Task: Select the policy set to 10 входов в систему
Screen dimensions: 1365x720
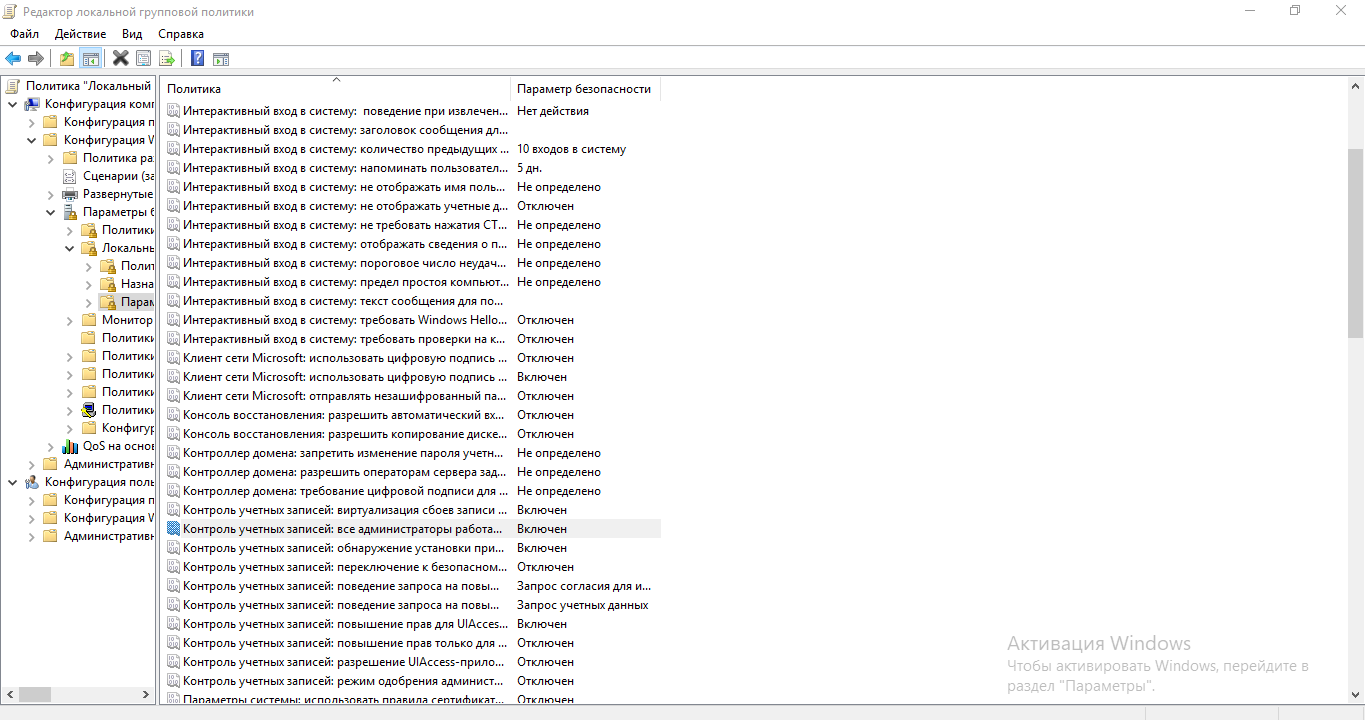Action: [345, 149]
